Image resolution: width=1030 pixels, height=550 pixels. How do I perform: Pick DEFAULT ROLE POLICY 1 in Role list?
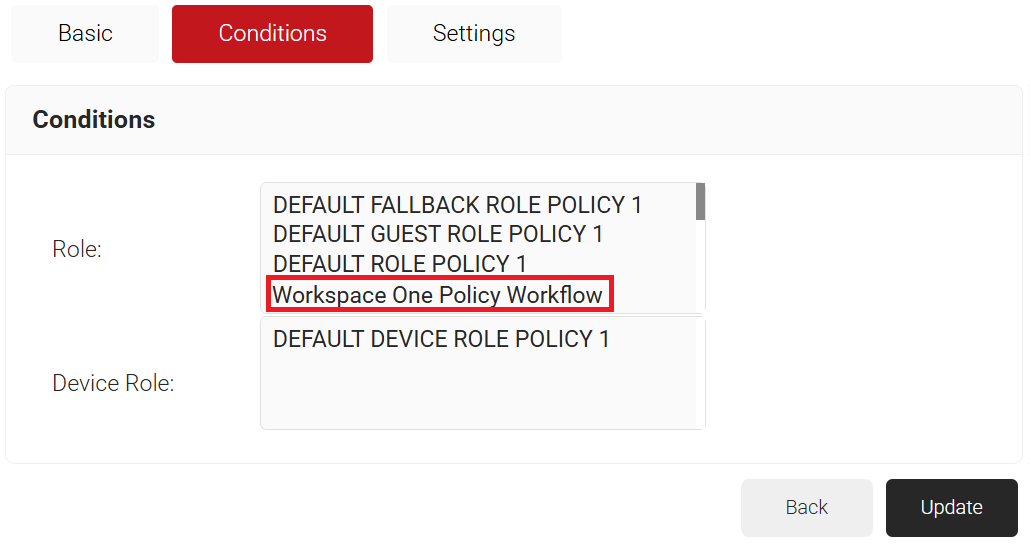click(399, 264)
